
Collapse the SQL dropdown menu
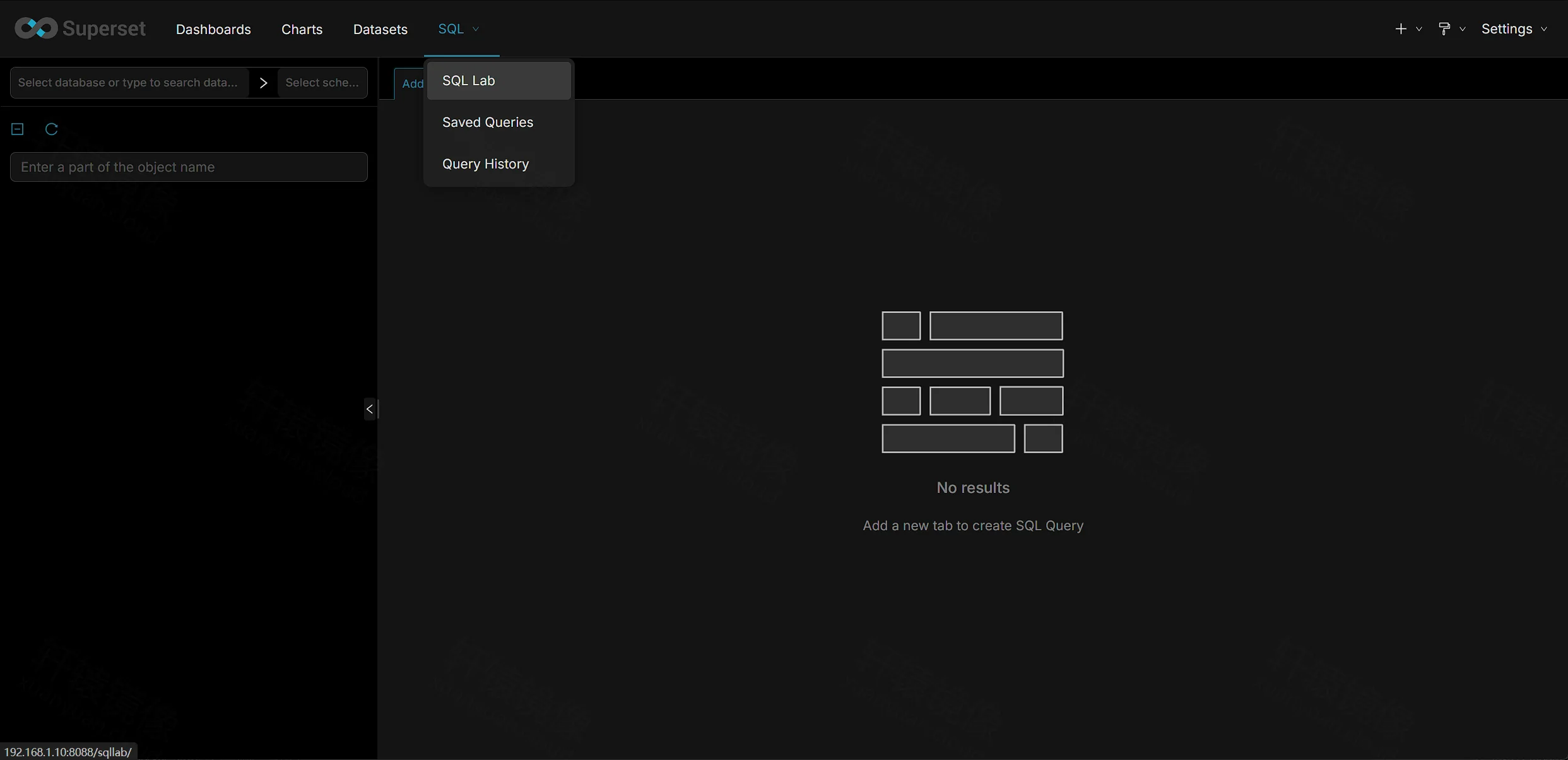click(x=459, y=28)
